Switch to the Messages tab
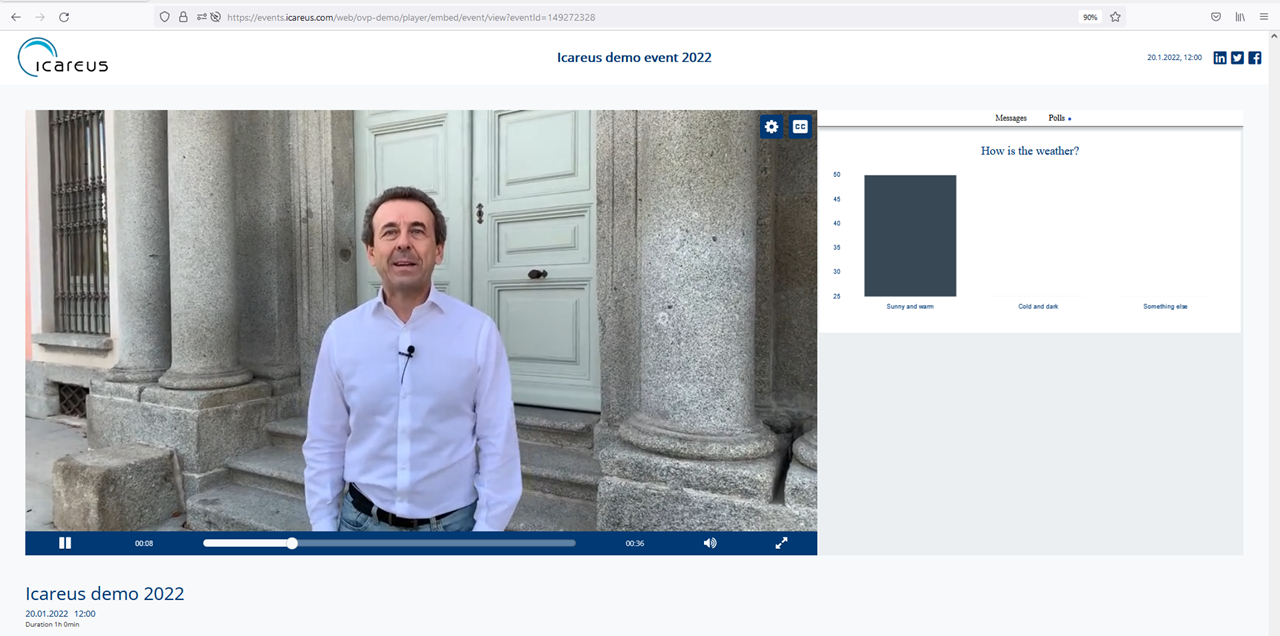Viewport: 1280px width, 636px height. pos(1010,118)
